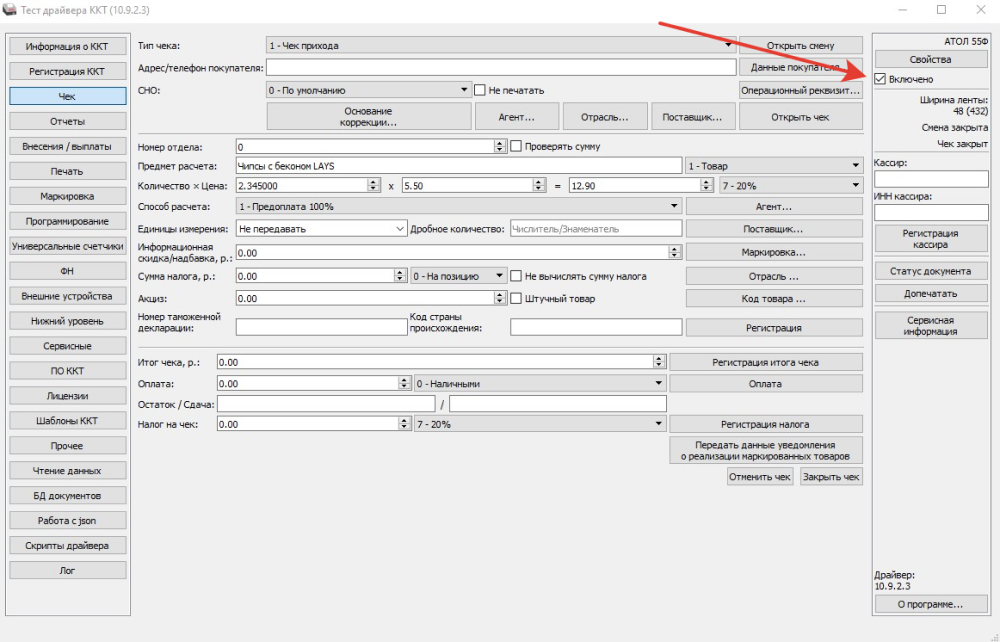Image resolution: width=1000 pixels, height=642 pixels.
Task: Focus Номер таможенной декларации field
Action: (321, 326)
